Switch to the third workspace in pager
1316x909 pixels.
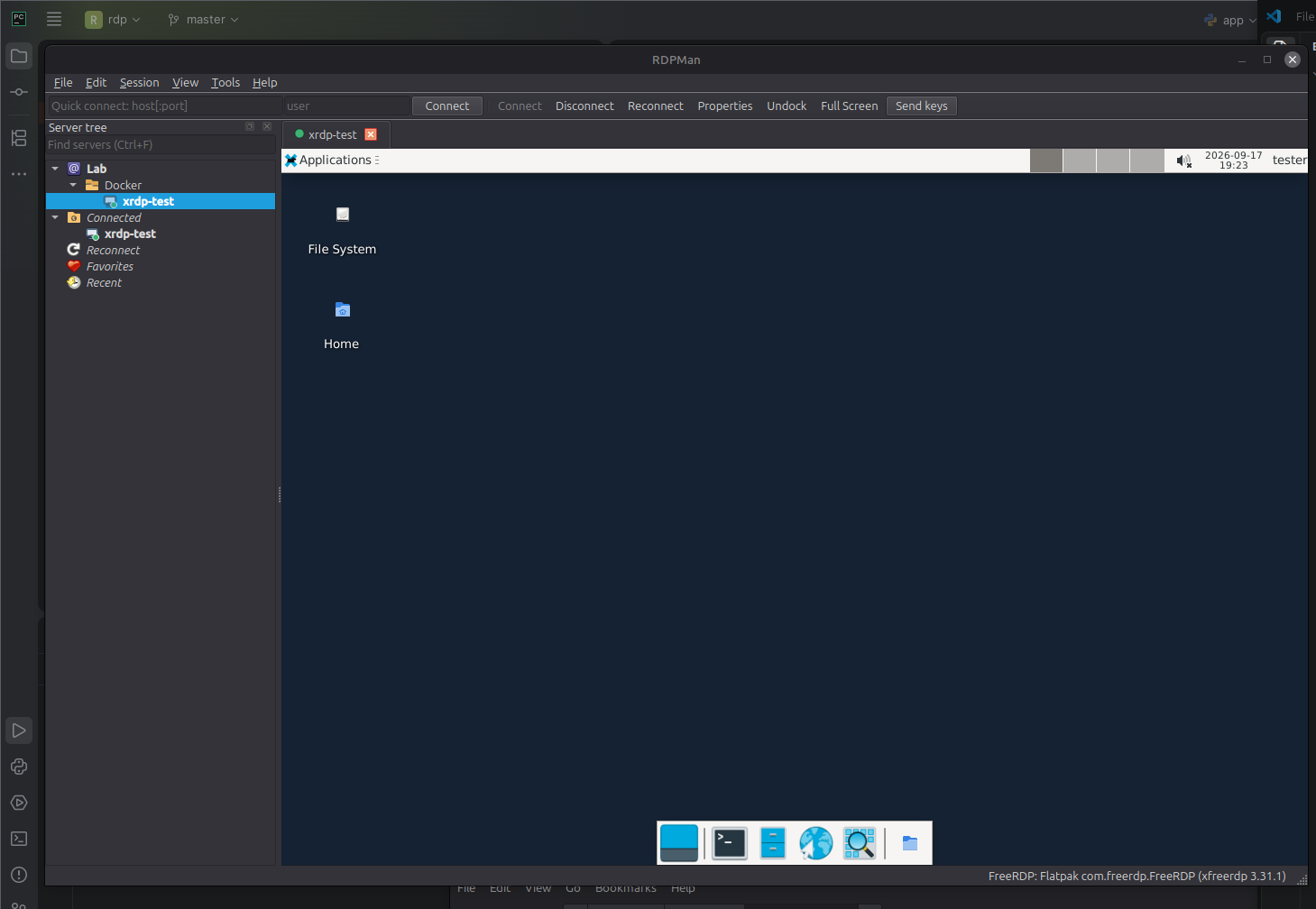(x=1113, y=161)
